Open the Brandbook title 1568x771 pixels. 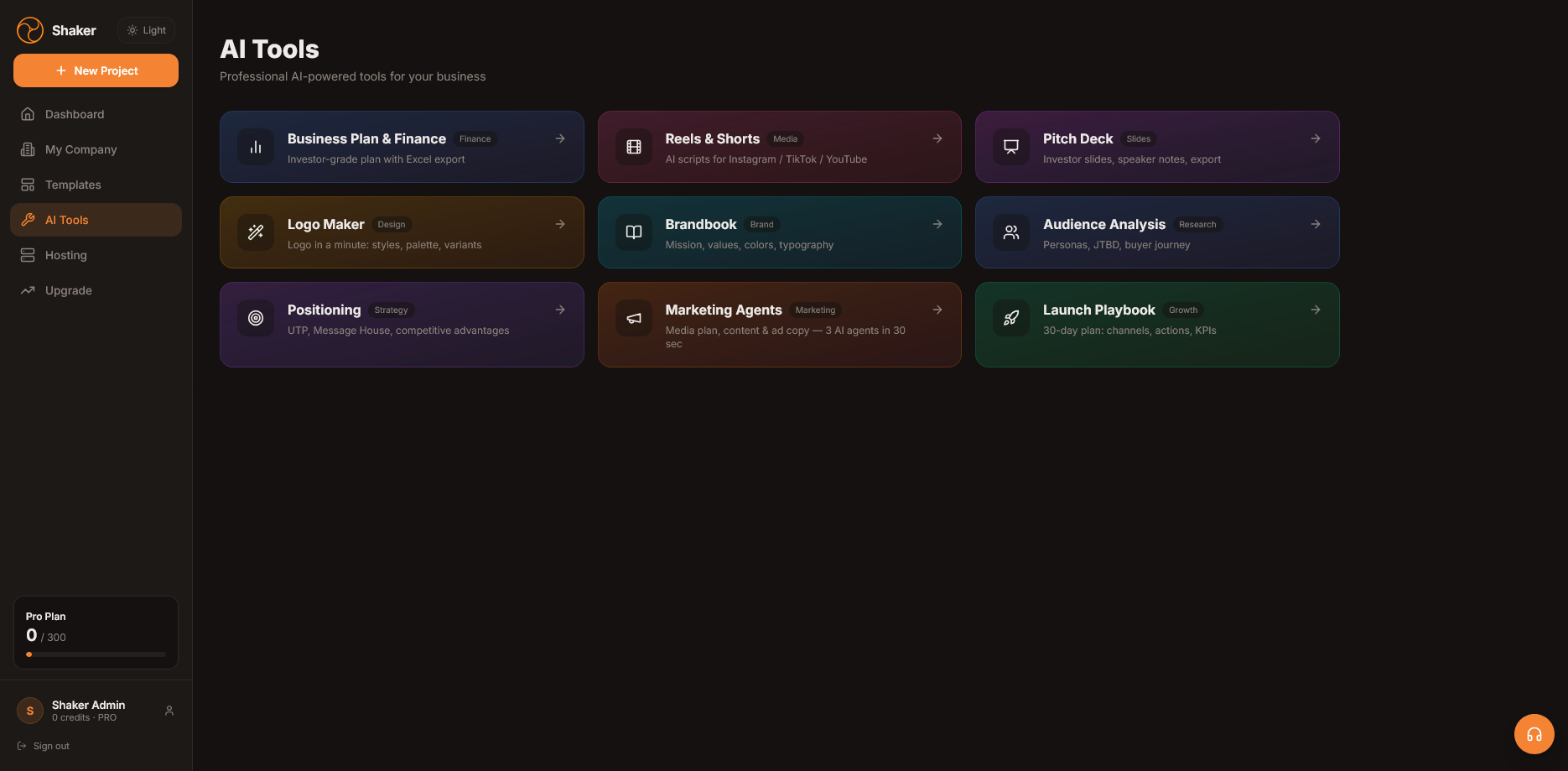pyautogui.click(x=701, y=224)
